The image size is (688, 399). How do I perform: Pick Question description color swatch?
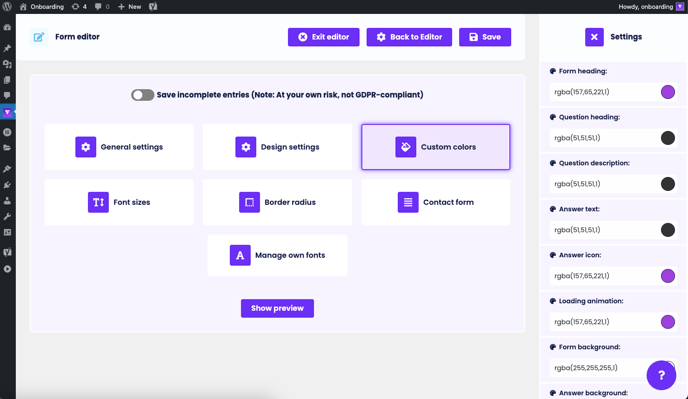[x=667, y=184]
